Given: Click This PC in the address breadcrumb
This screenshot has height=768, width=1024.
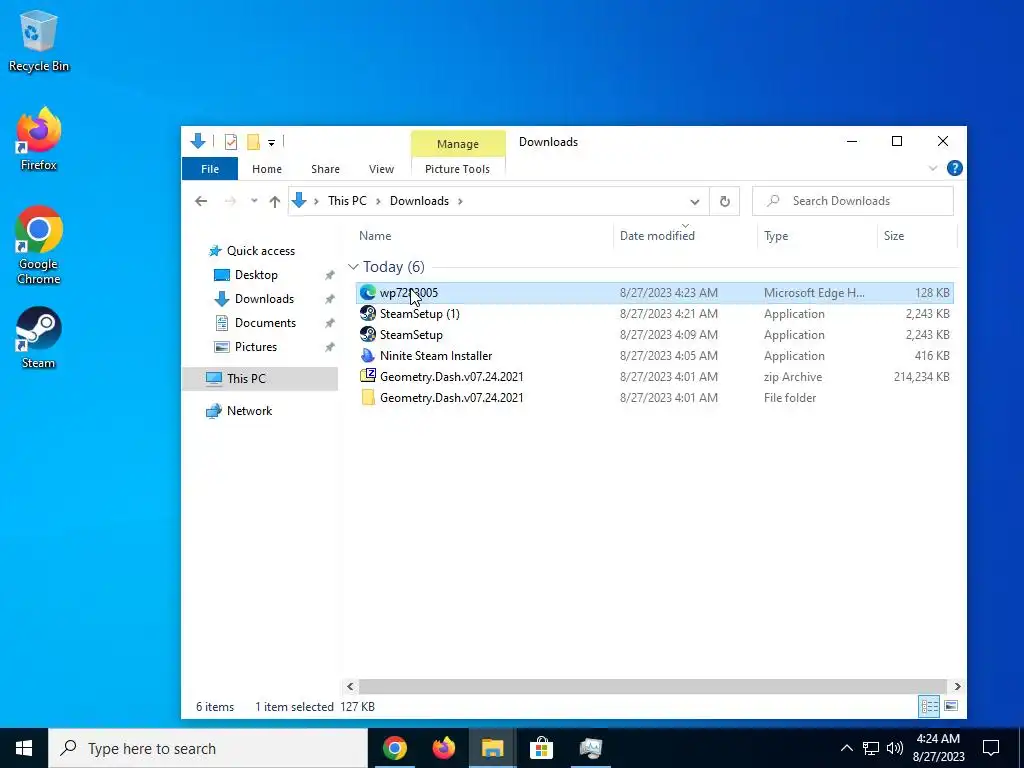Looking at the screenshot, I should 347,201.
